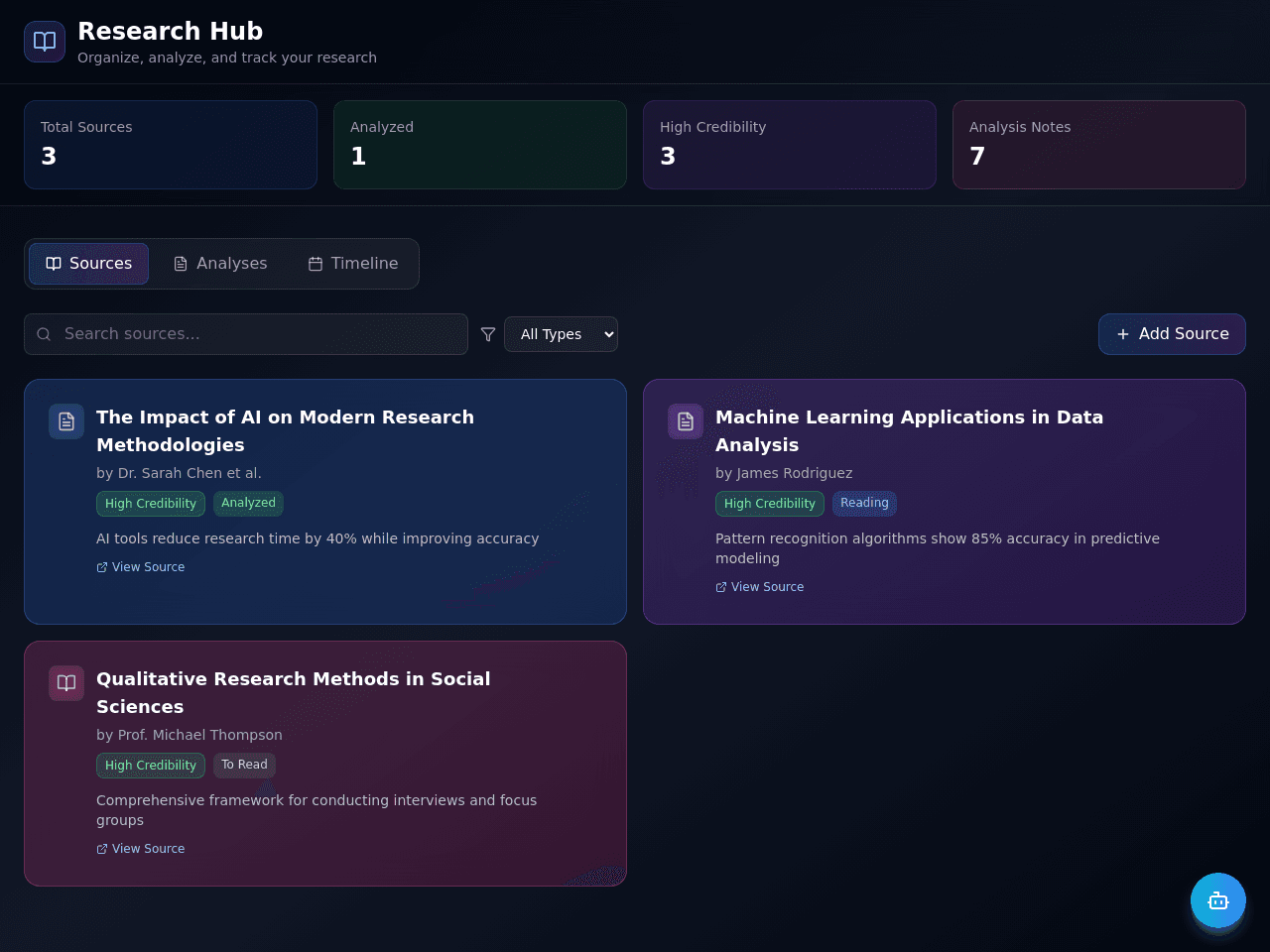Click author text 'by Dr. Sarah Chen et al.'
The image size is (1270, 952).
pyautogui.click(x=179, y=473)
